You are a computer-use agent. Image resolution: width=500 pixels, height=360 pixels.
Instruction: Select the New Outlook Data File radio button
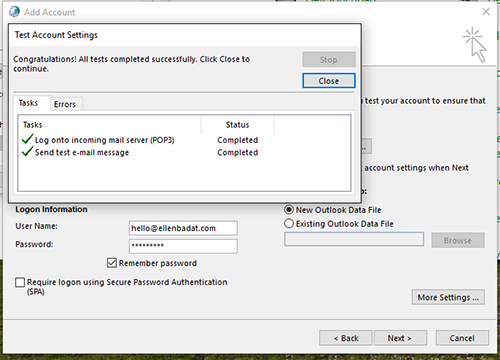pos(289,210)
